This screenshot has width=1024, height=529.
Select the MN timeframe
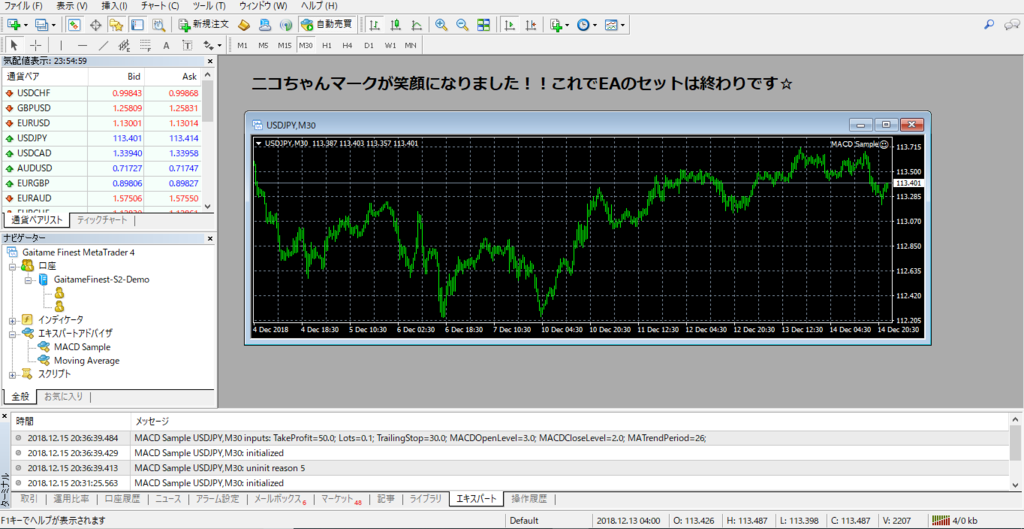pos(410,45)
